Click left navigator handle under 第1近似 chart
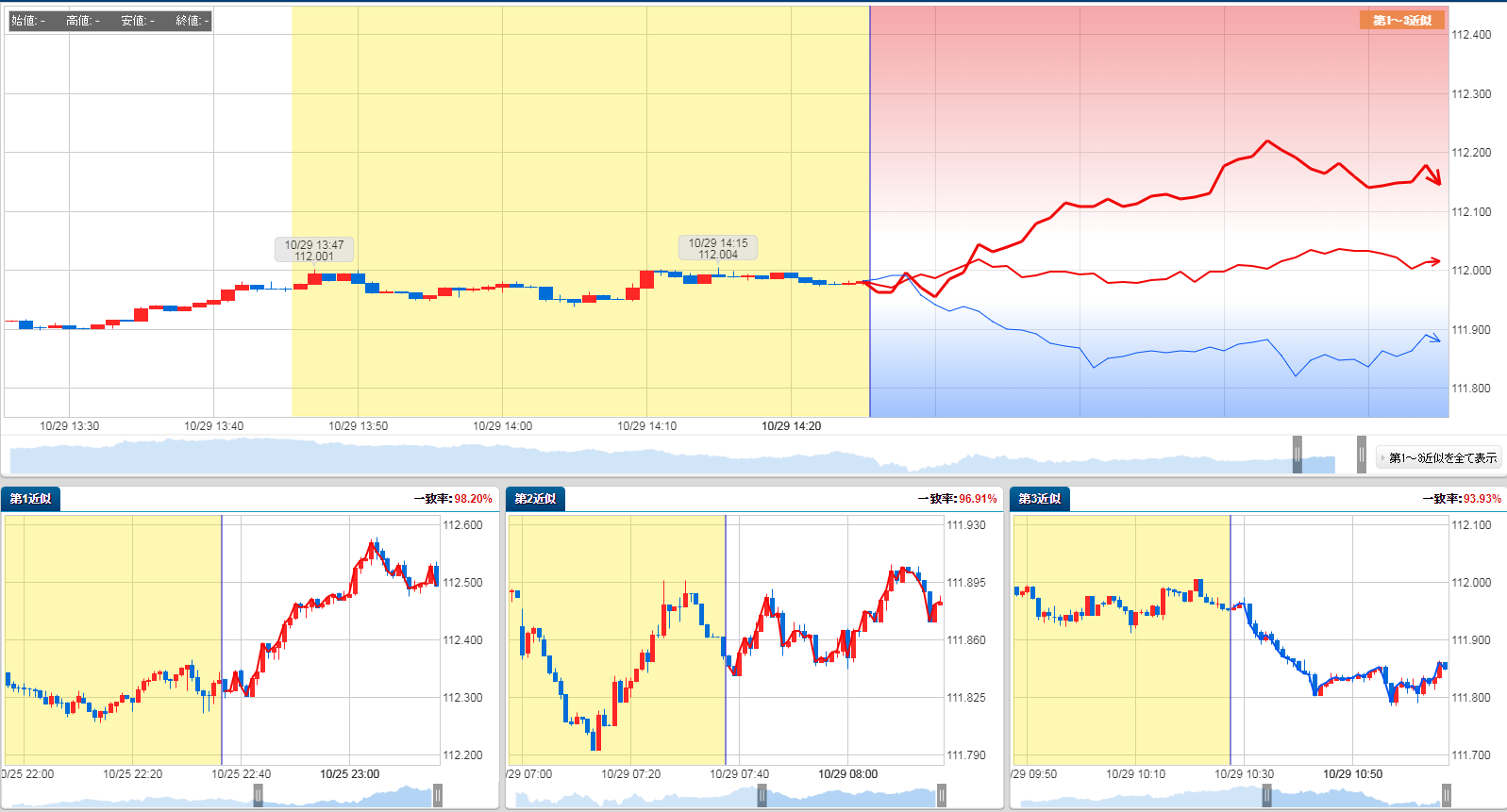 tap(258, 796)
